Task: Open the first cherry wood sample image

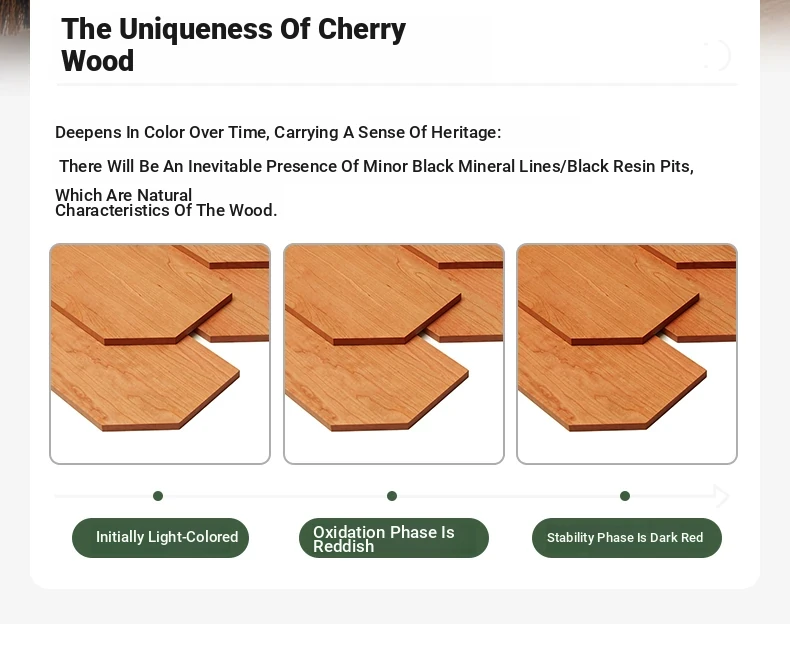Action: [x=160, y=354]
